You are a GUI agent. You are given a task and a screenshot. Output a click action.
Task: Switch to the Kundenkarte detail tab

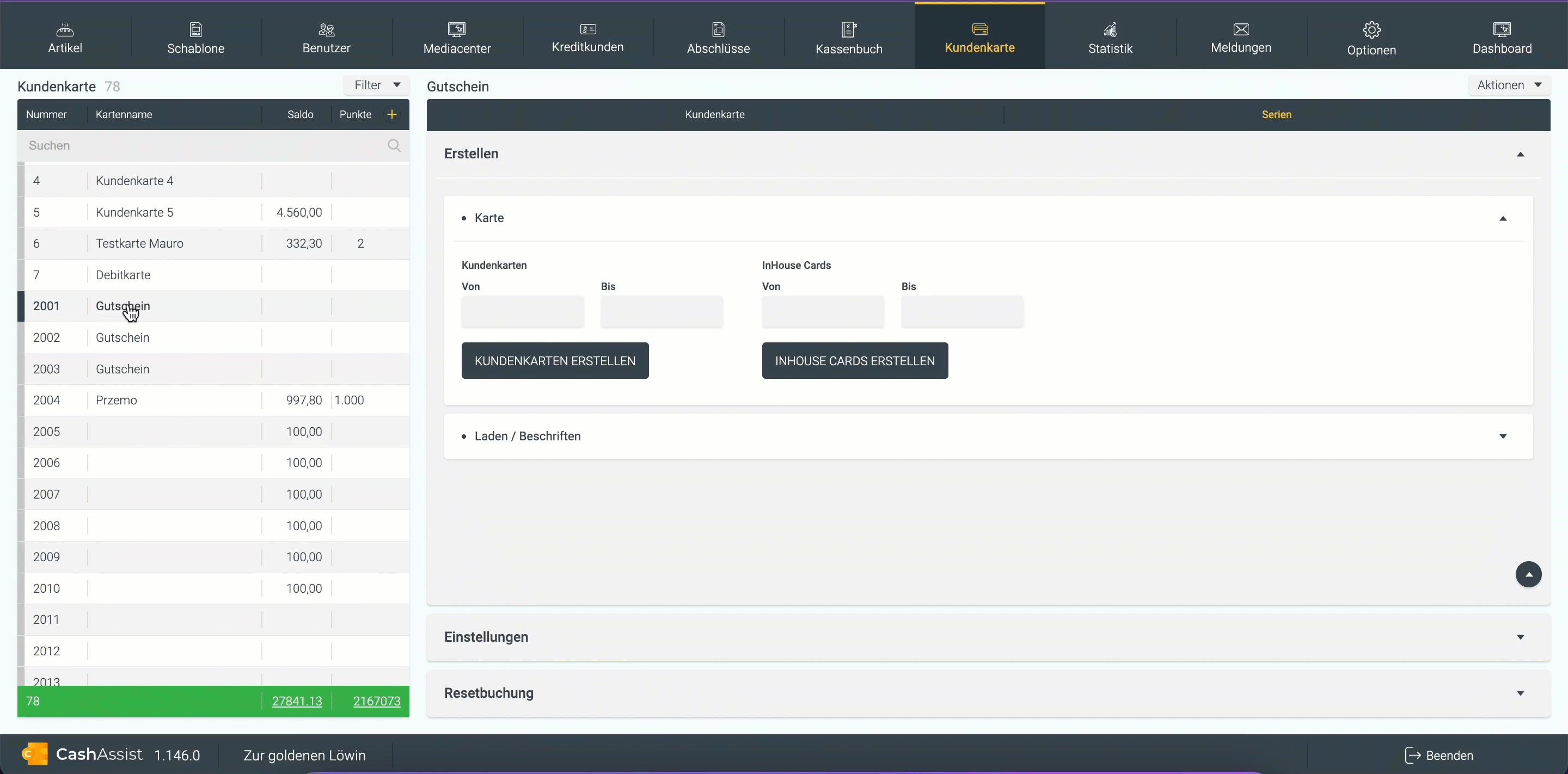click(715, 114)
